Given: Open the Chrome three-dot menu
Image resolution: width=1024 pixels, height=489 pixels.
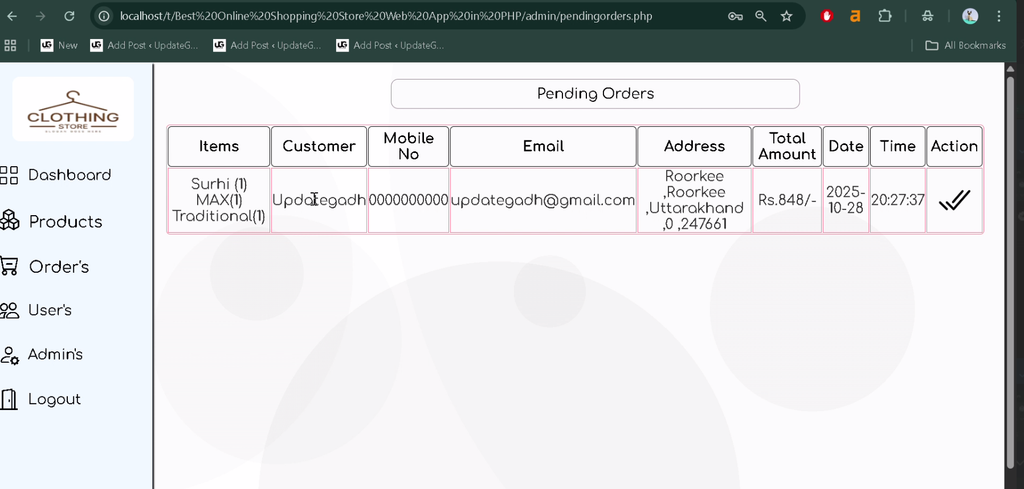Looking at the screenshot, I should pos(999,16).
